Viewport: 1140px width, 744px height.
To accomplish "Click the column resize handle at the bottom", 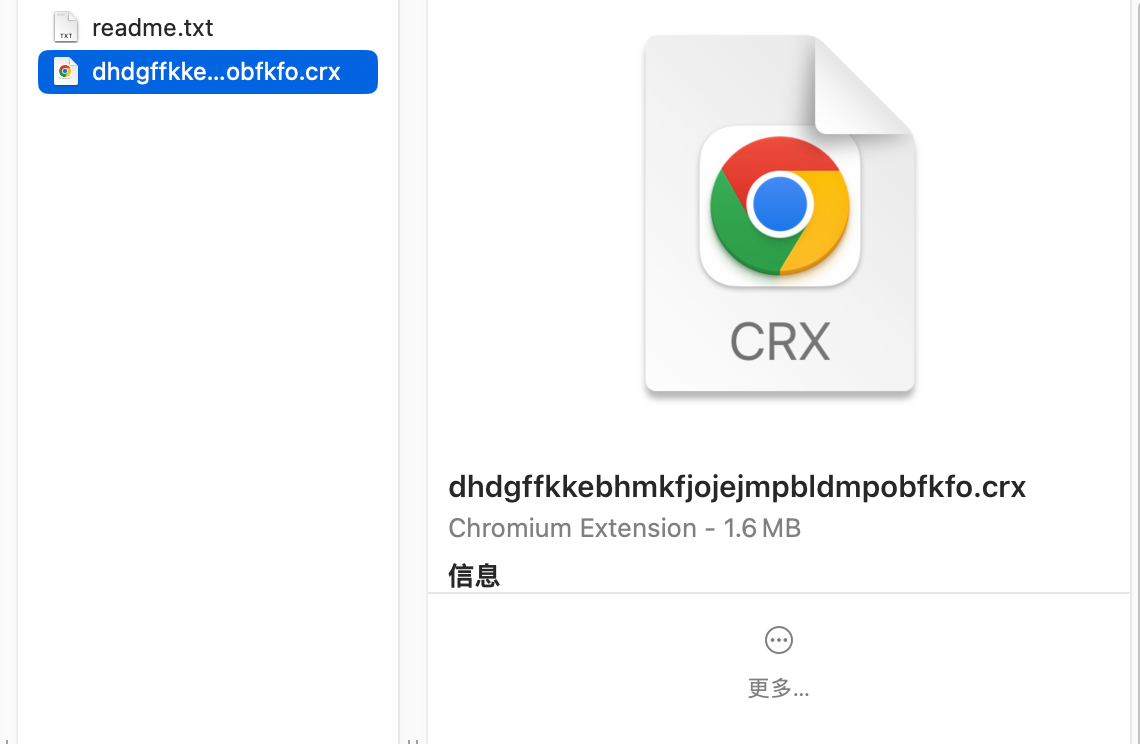I will 412,740.
